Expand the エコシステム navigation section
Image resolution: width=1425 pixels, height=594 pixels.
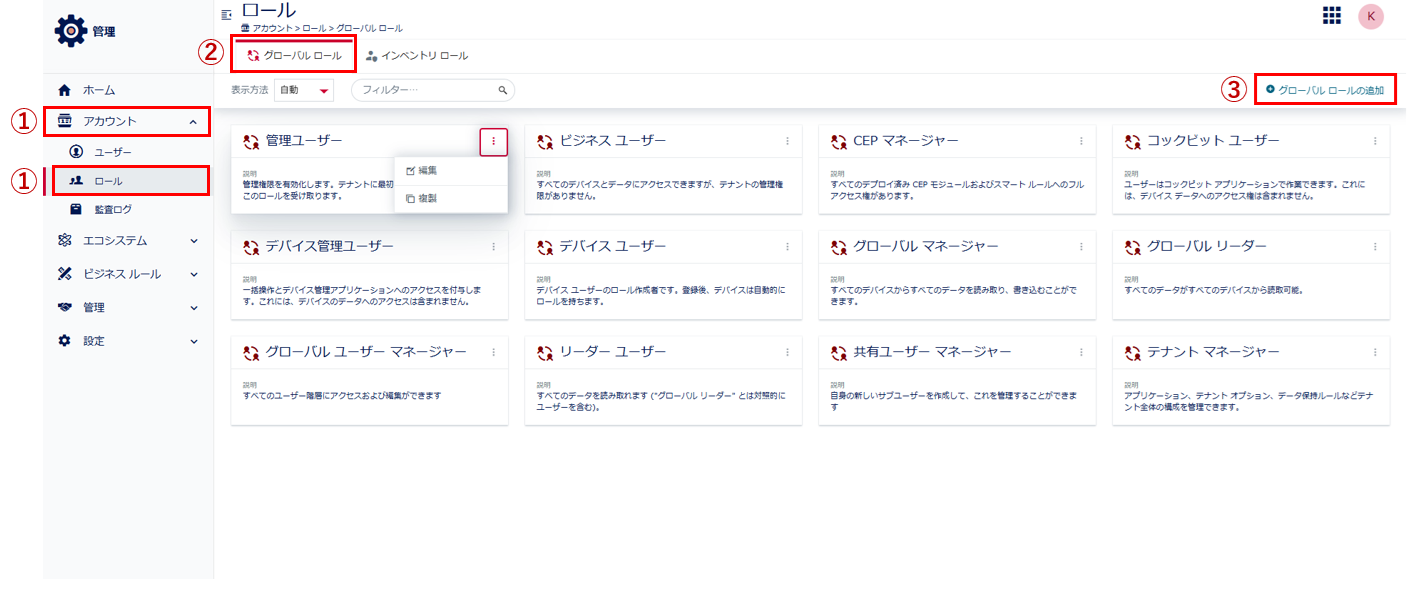click(128, 240)
